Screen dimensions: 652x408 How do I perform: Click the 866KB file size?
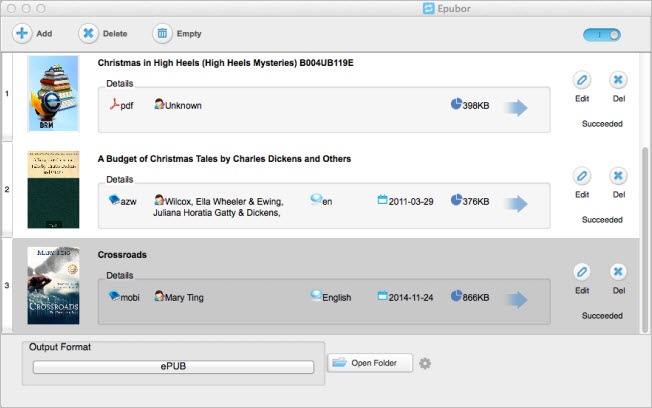[470, 297]
